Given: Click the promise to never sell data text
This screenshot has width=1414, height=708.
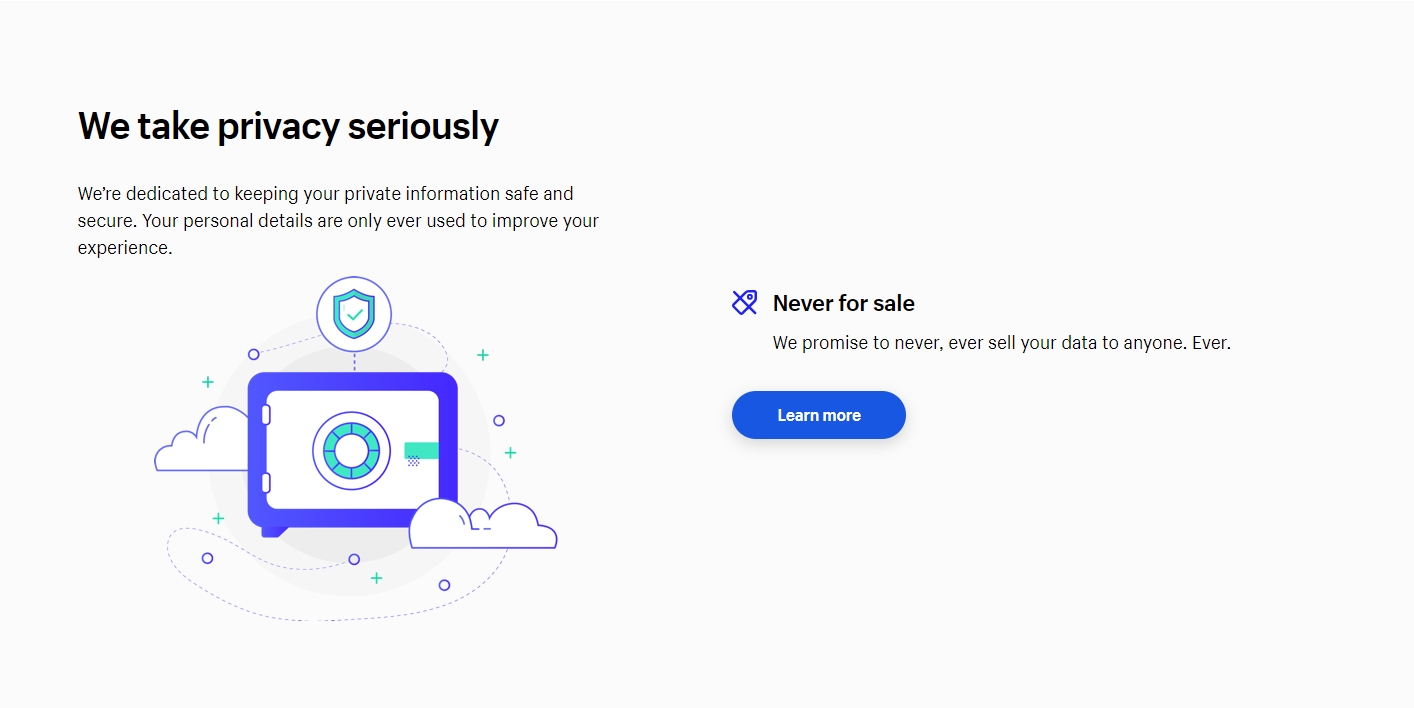Looking at the screenshot, I should pos(1001,343).
